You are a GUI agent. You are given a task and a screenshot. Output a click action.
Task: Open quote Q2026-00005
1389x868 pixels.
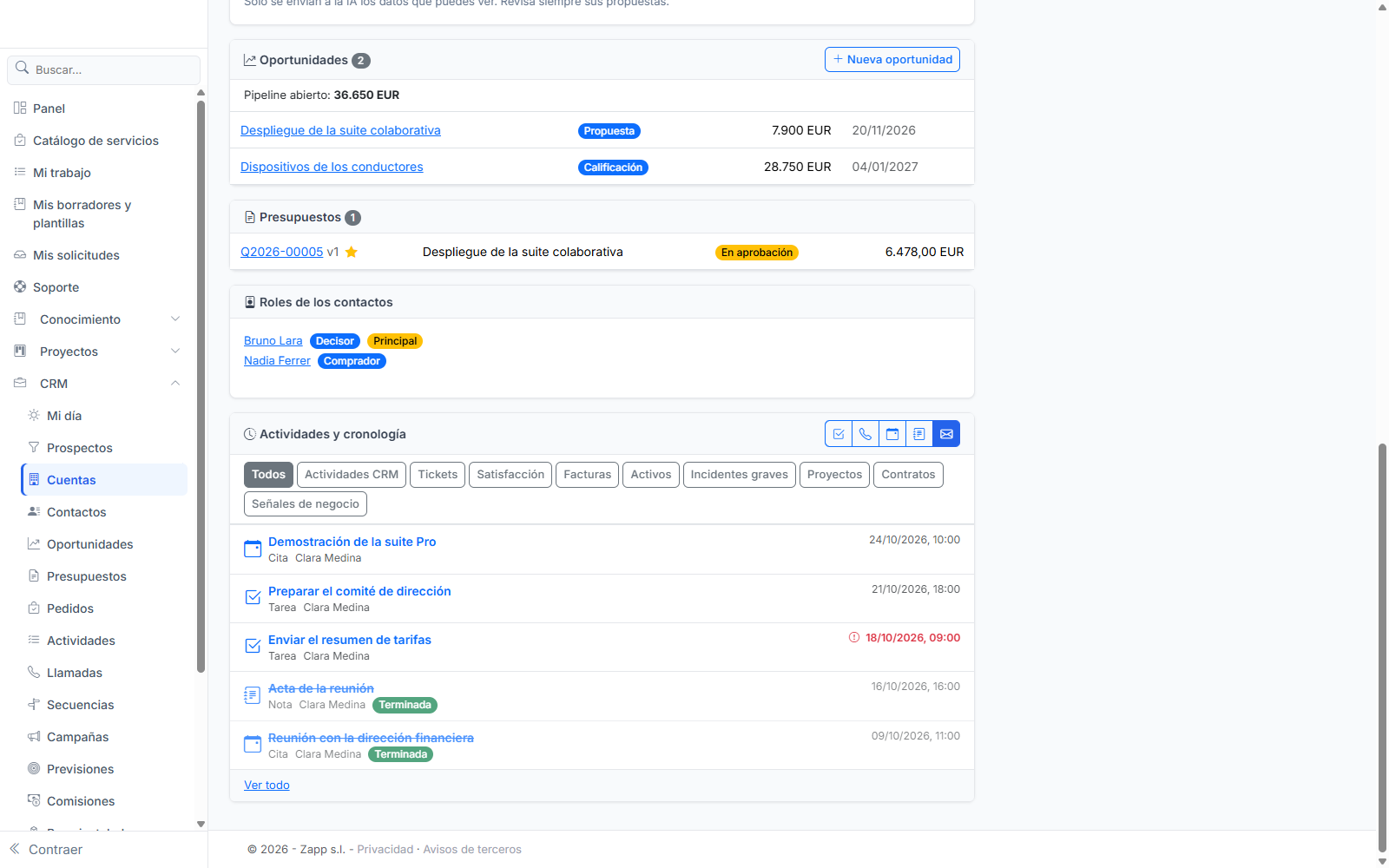(x=281, y=252)
